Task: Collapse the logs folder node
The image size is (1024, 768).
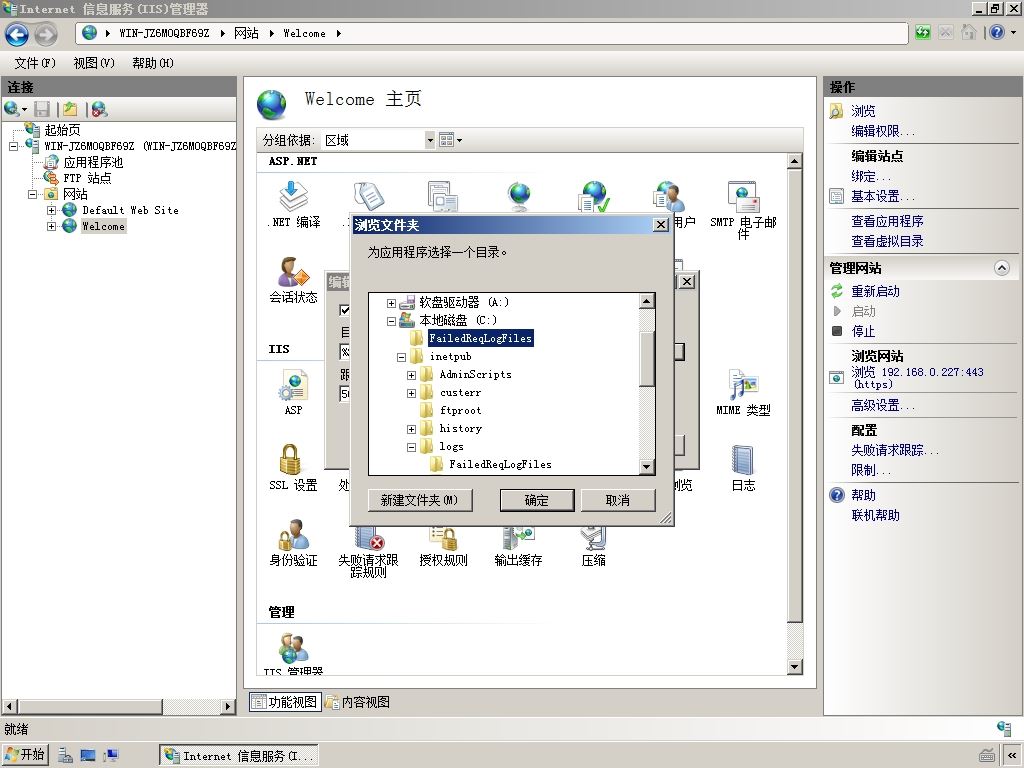Action: 411,447
